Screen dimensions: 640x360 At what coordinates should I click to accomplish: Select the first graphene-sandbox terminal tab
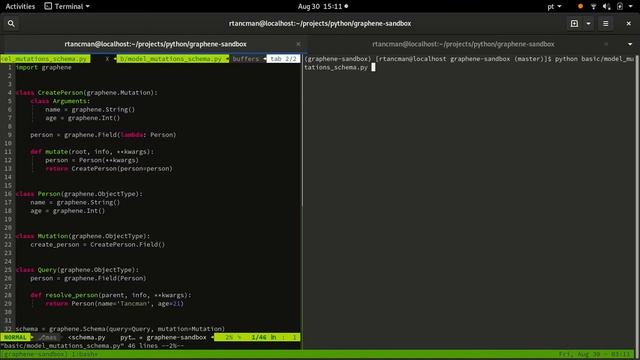pos(155,44)
